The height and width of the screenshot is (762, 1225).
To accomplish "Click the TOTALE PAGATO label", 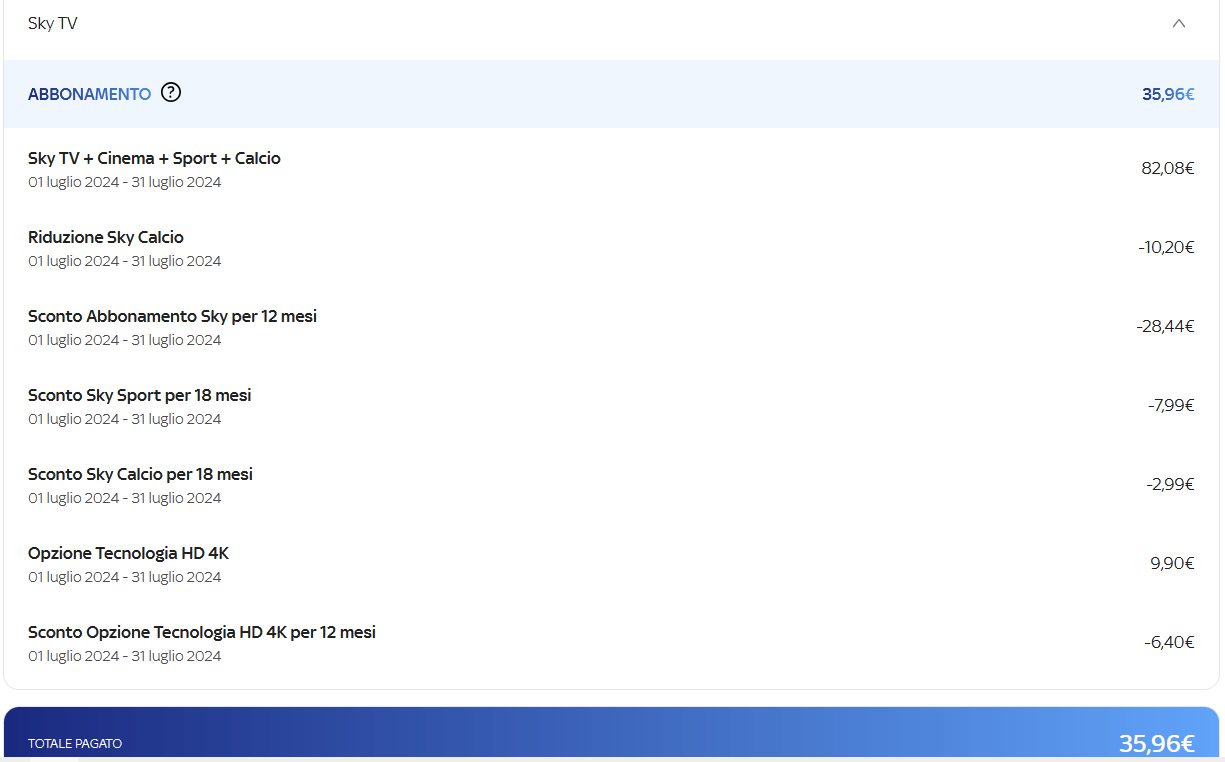I will [75, 744].
